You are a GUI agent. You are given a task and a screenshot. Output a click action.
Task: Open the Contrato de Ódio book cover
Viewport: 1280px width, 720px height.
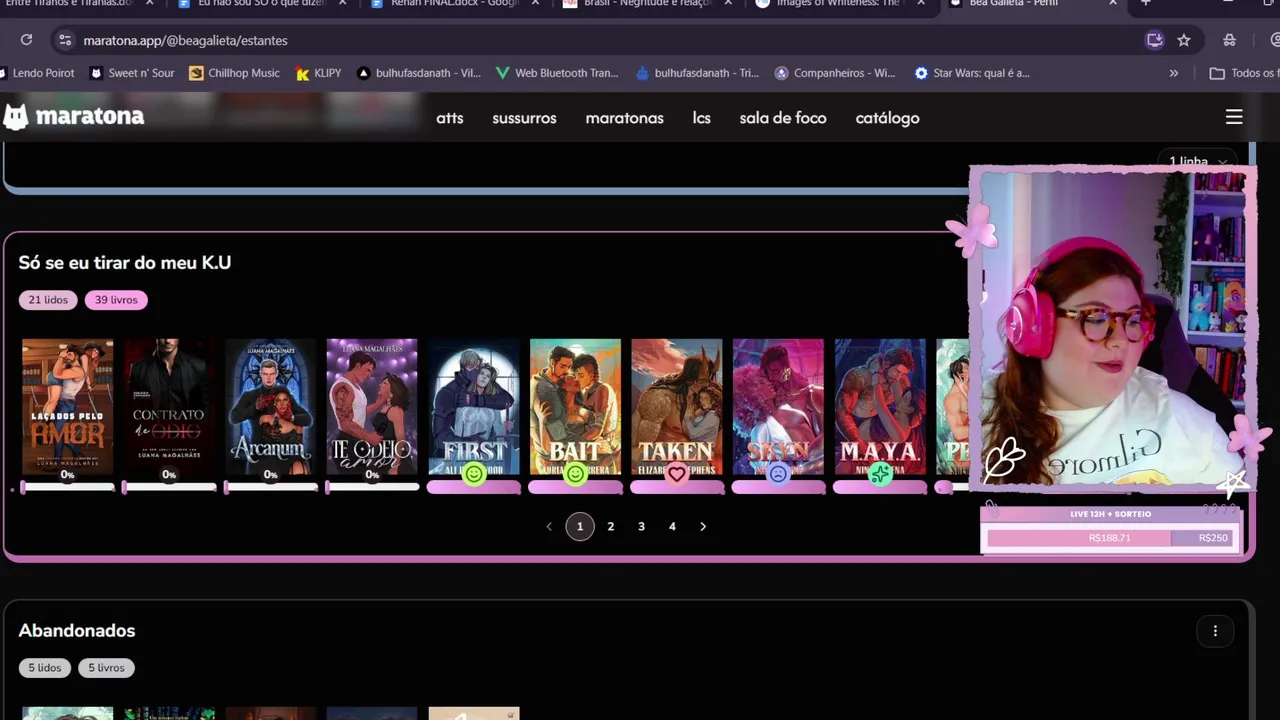169,406
